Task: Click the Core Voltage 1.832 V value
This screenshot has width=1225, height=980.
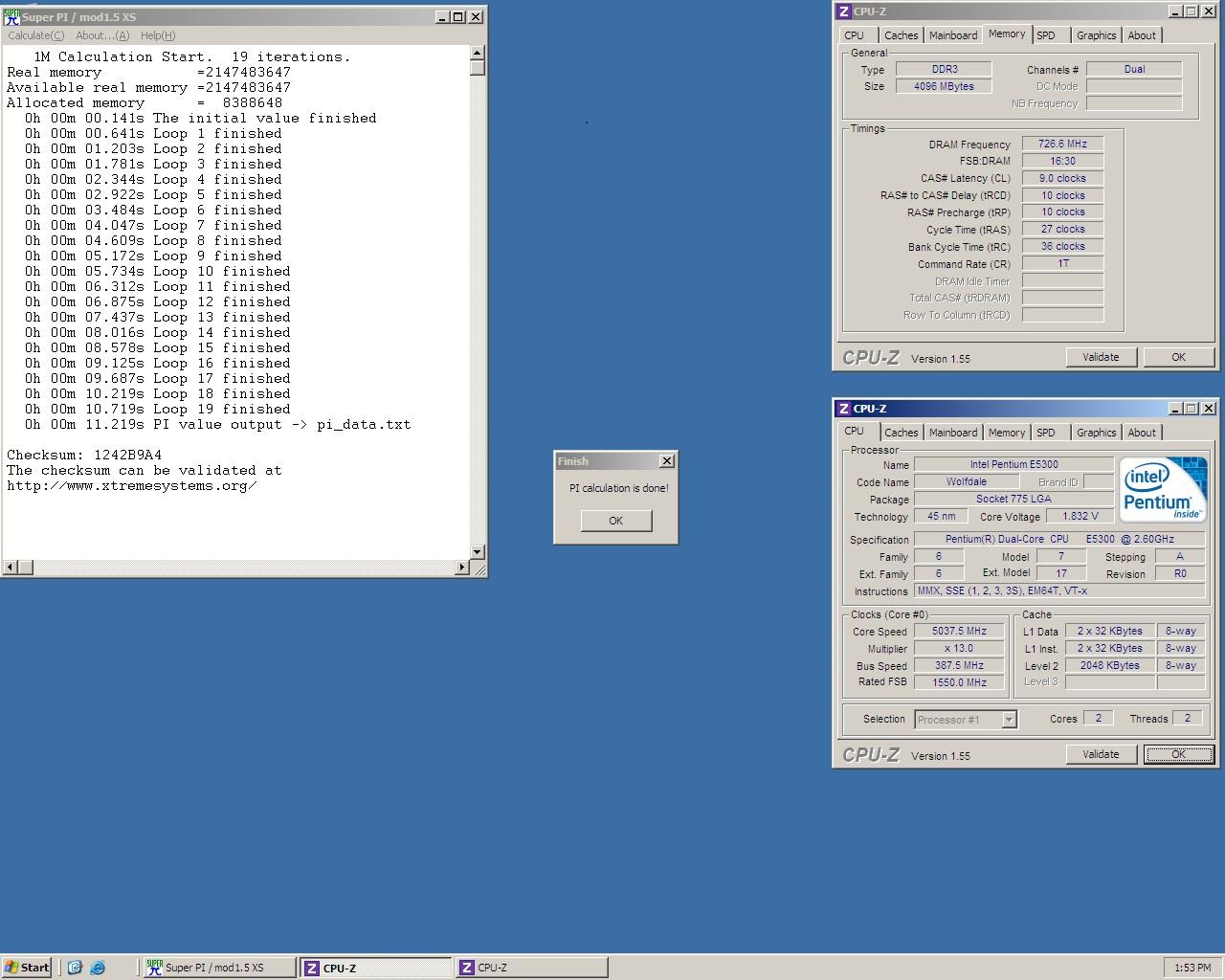Action: pyautogui.click(x=1080, y=516)
